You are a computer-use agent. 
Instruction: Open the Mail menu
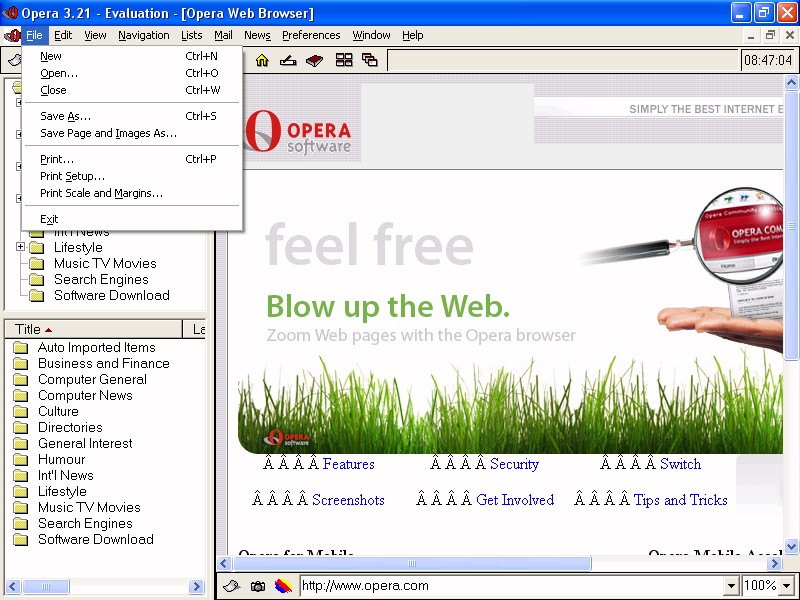[223, 35]
